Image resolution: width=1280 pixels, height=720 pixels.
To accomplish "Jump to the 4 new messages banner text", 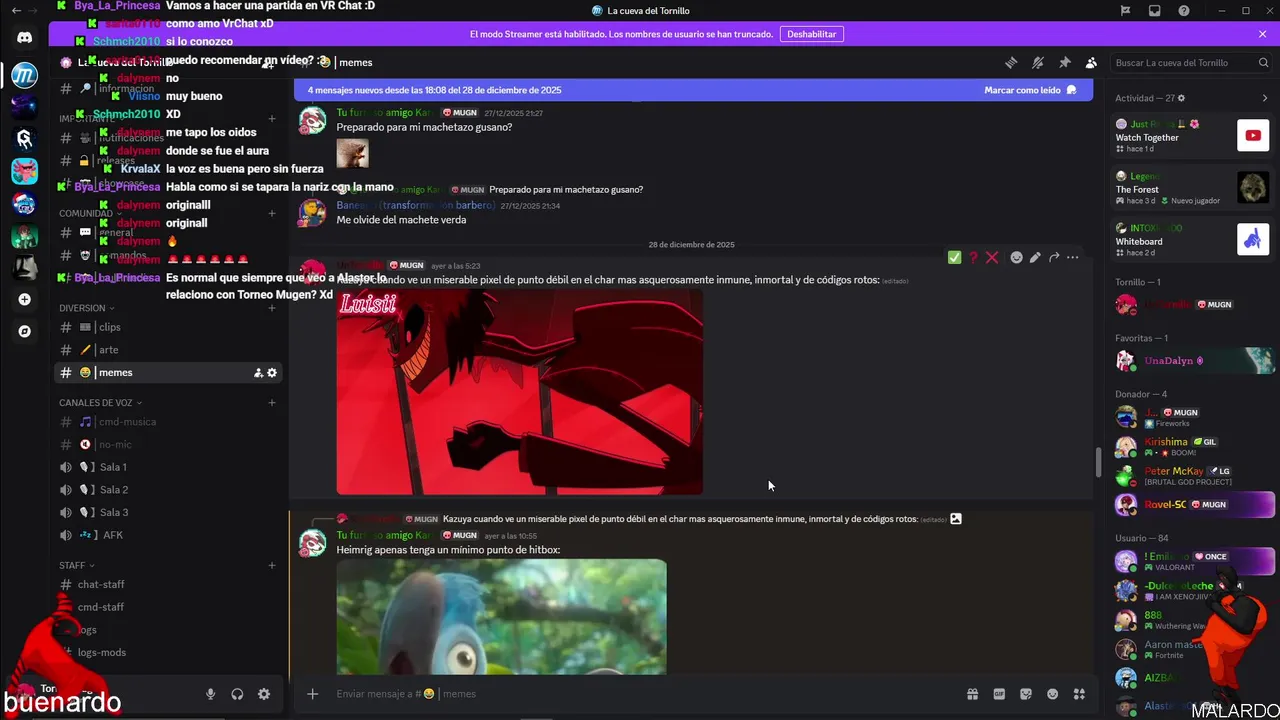I will tap(434, 90).
